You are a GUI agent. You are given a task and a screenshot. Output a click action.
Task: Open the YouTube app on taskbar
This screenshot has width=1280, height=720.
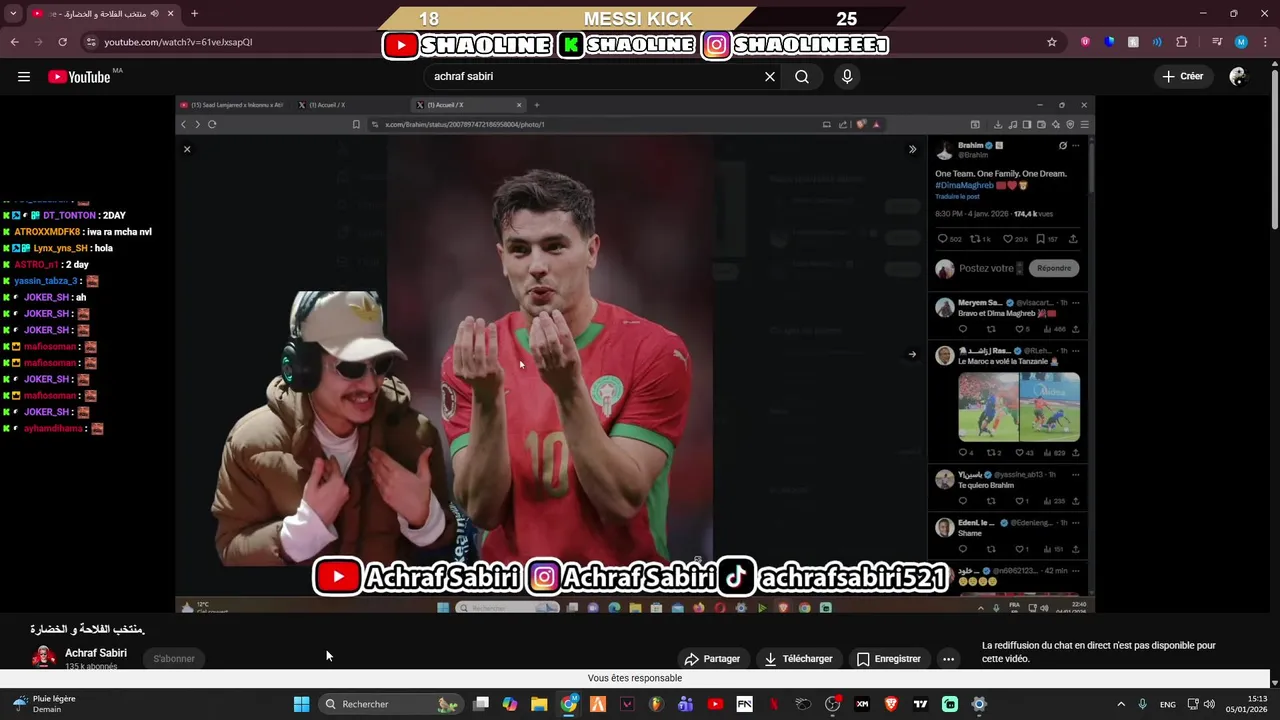pos(715,704)
